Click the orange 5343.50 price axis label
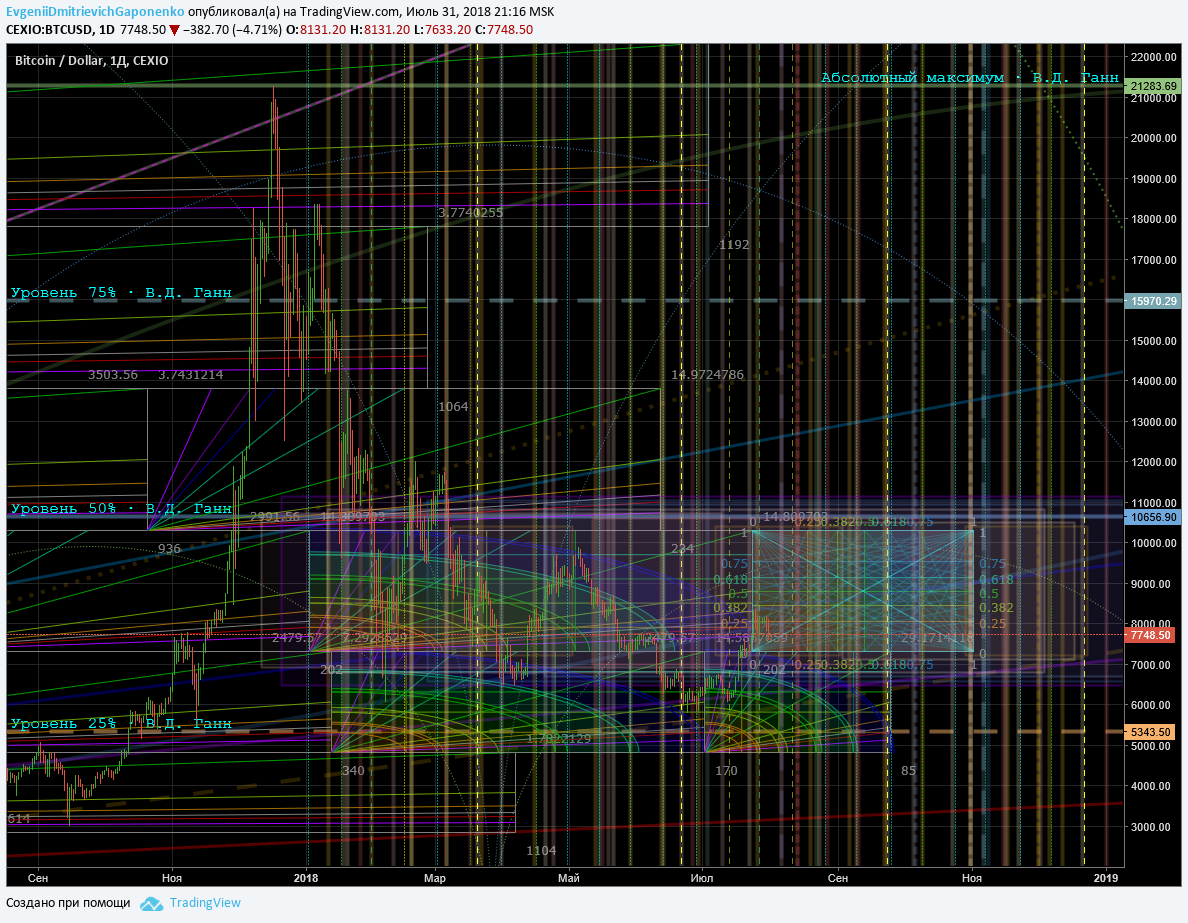The height and width of the screenshot is (923, 1188). [1151, 732]
